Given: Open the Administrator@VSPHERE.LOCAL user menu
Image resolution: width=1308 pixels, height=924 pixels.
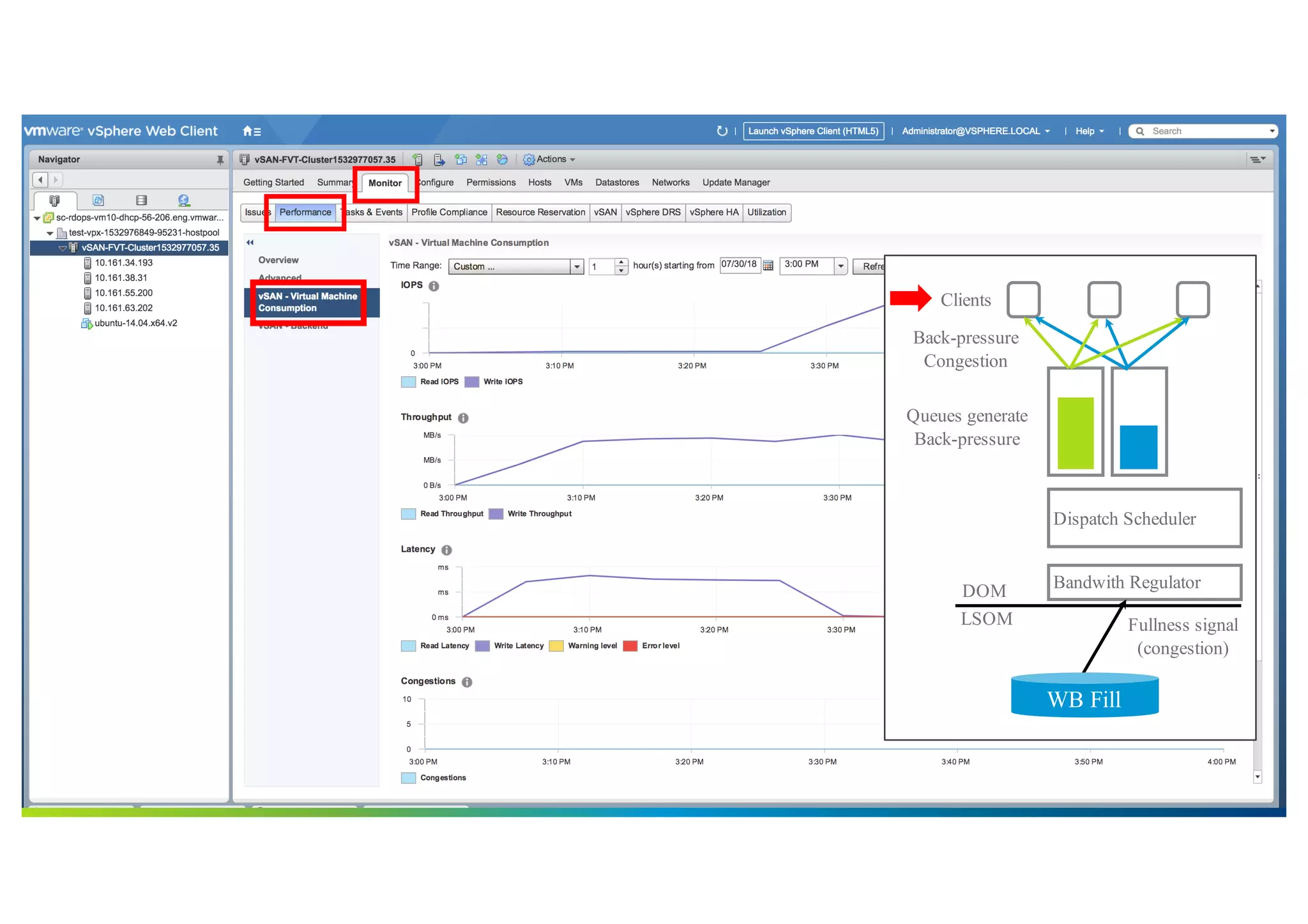Looking at the screenshot, I should coord(975,132).
